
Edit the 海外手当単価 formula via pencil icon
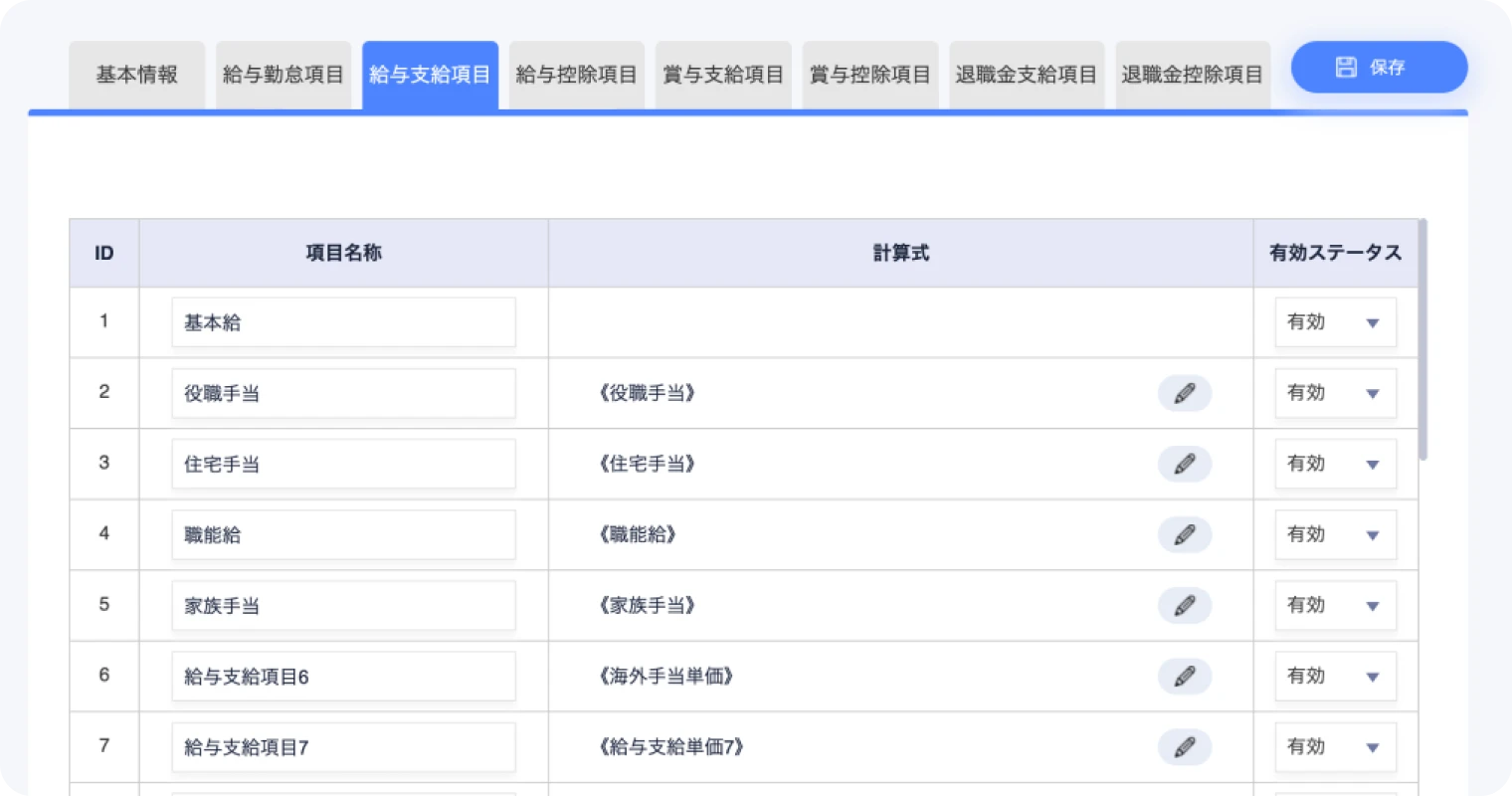tap(1184, 677)
